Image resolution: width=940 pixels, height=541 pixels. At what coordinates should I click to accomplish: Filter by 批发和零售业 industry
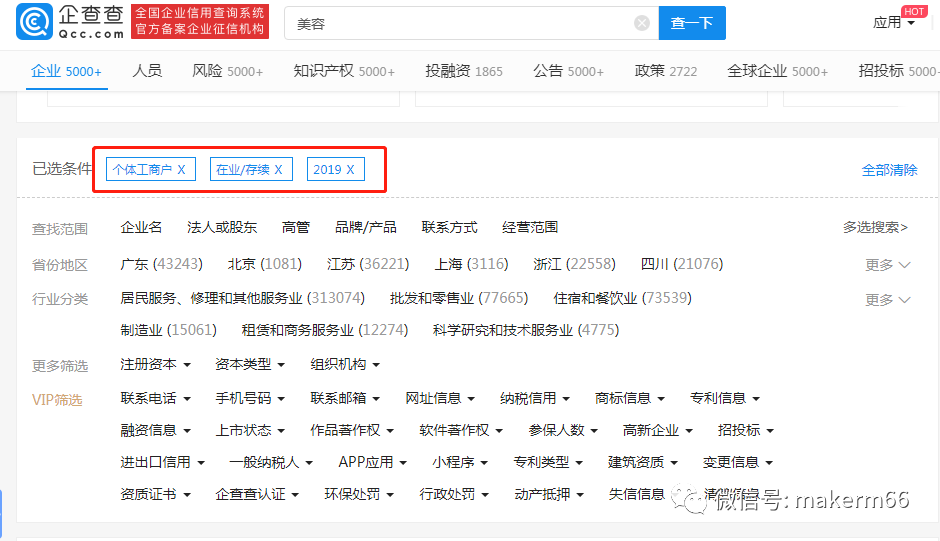tap(459, 298)
